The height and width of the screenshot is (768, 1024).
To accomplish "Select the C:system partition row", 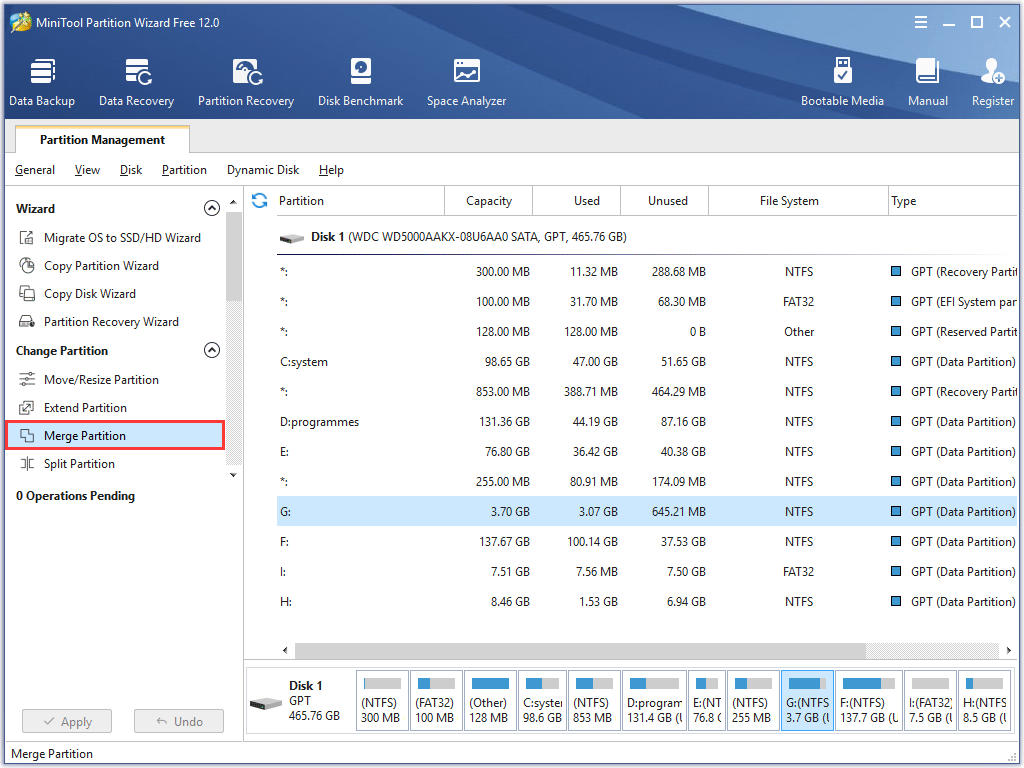I will click(647, 362).
